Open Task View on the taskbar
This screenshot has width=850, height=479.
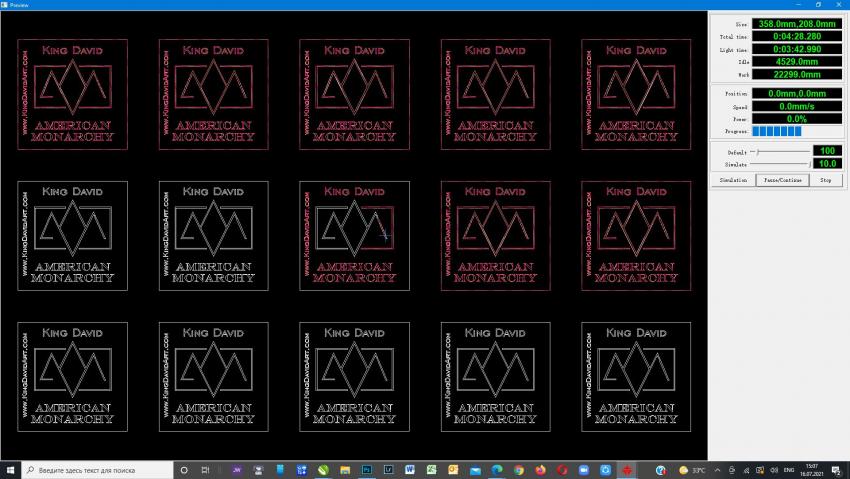pyautogui.click(x=205, y=469)
